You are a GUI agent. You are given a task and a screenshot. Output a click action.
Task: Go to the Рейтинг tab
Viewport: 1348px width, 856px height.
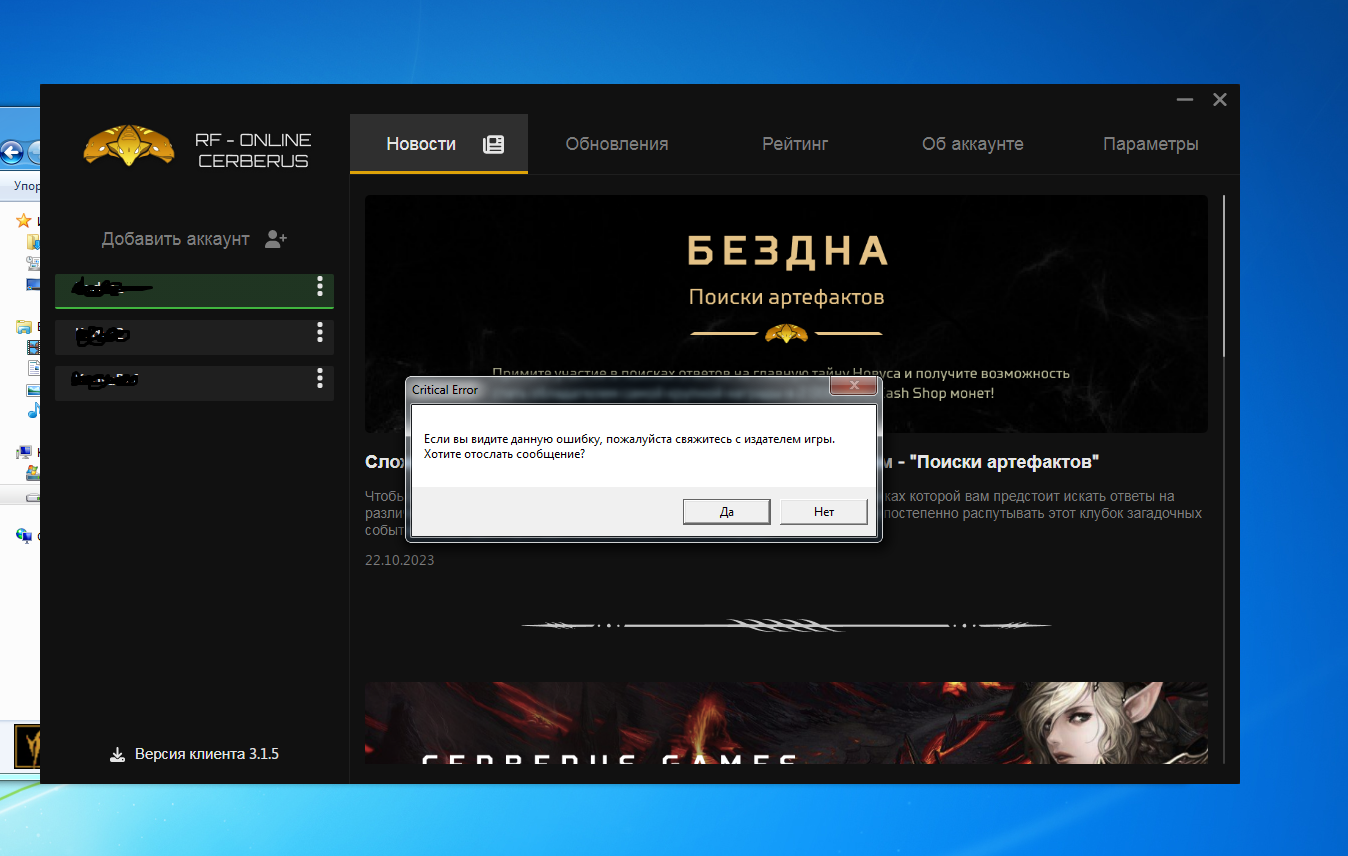click(795, 144)
